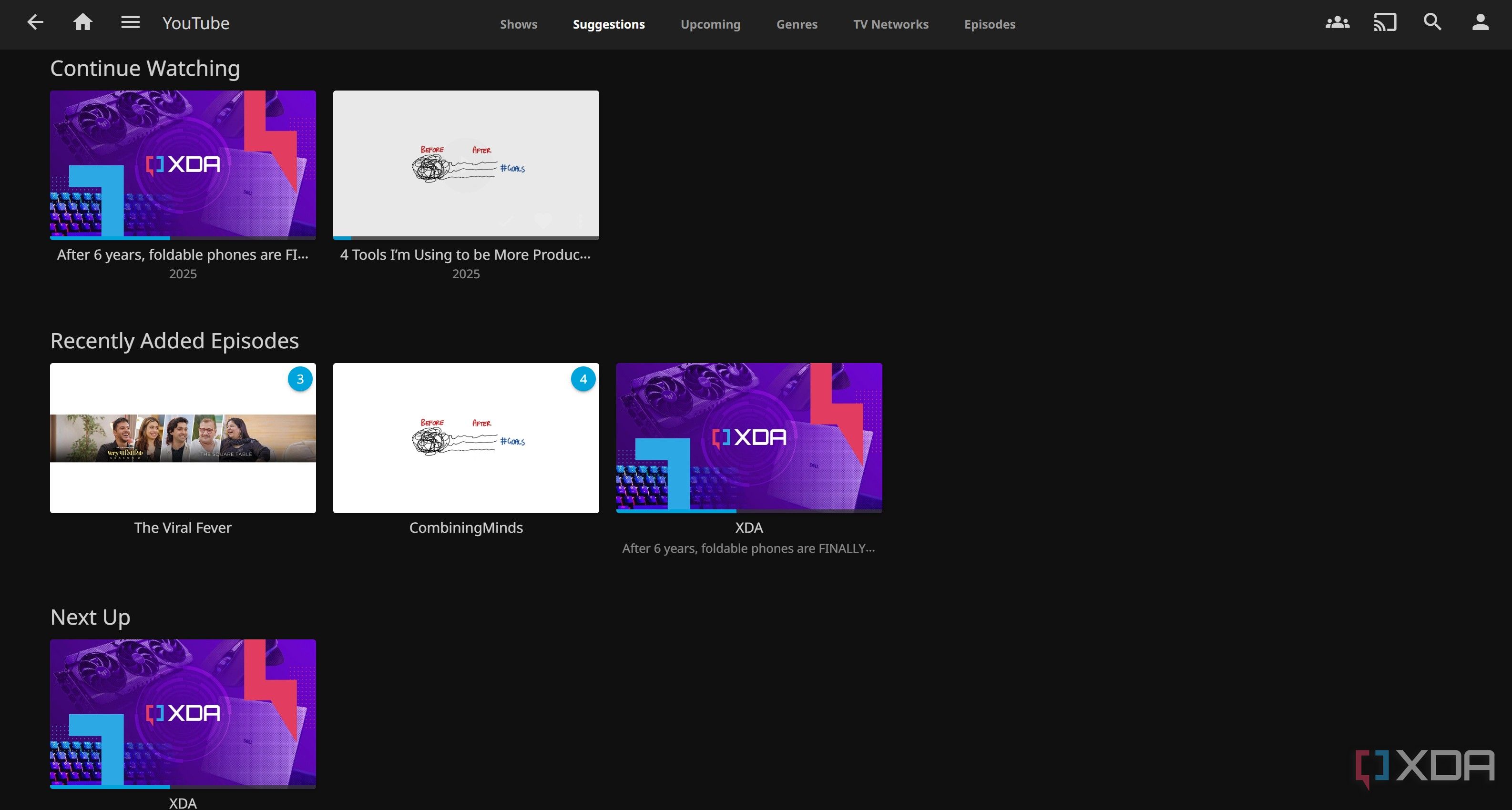Open the Upcoming tab
1512x810 pixels.
[x=710, y=24]
